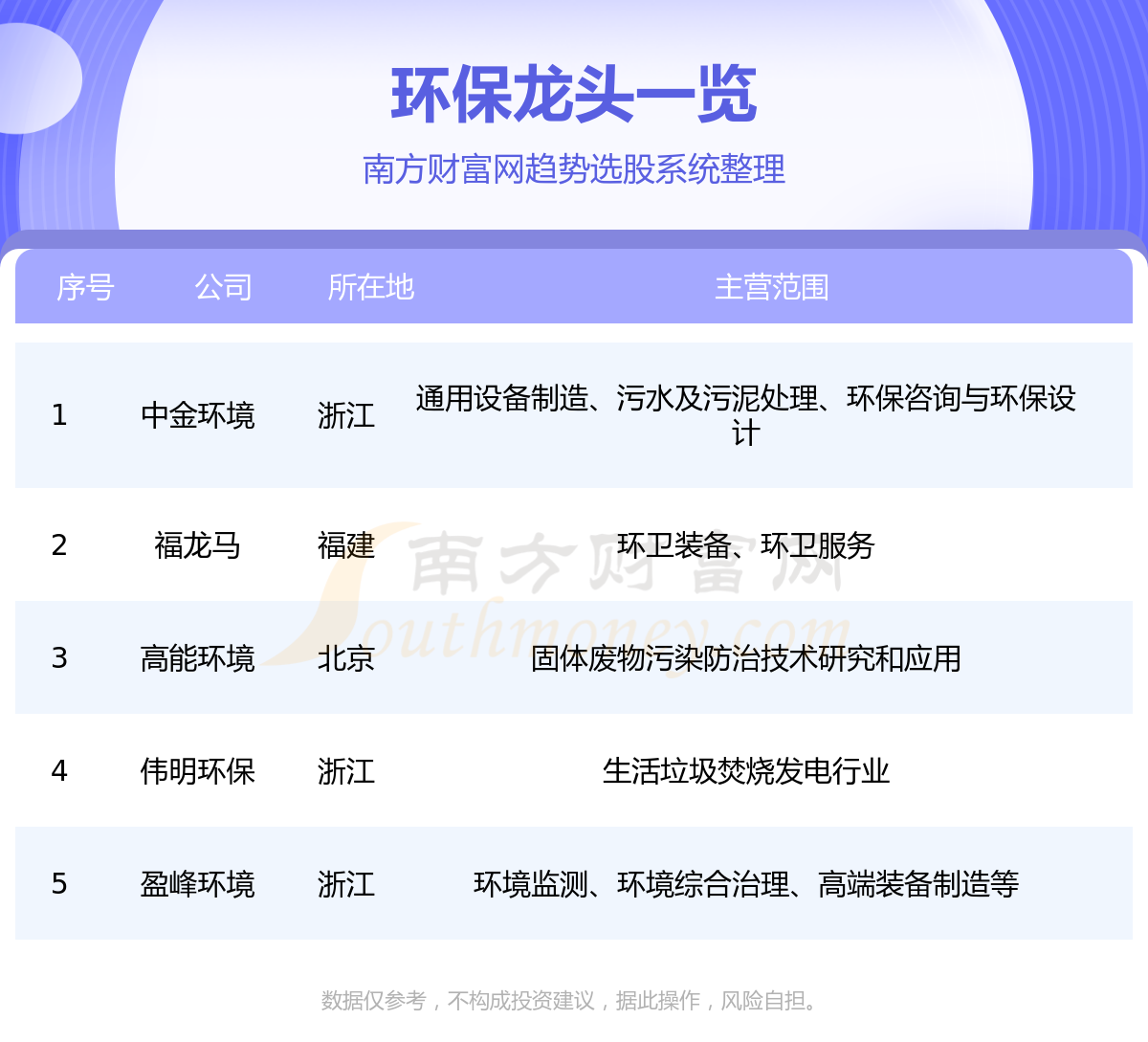Select company 高能环境
The width and height of the screenshot is (1148, 1042).
(198, 658)
